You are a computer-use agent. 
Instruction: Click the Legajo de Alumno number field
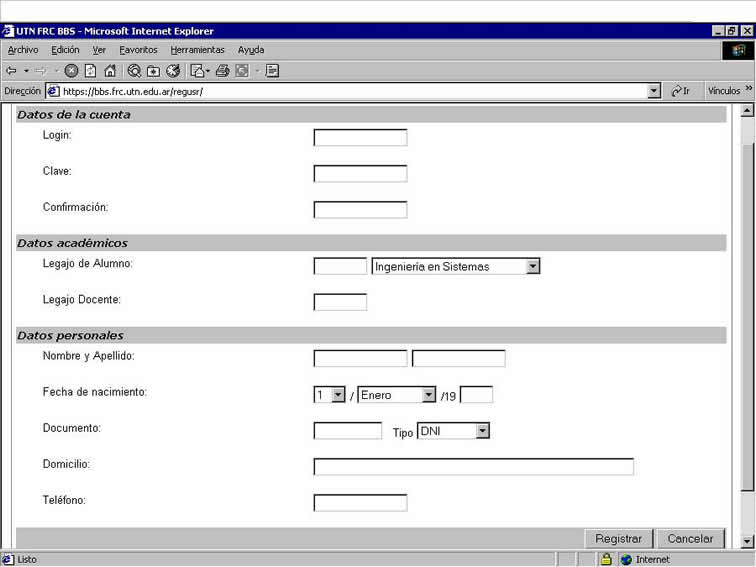(x=340, y=266)
